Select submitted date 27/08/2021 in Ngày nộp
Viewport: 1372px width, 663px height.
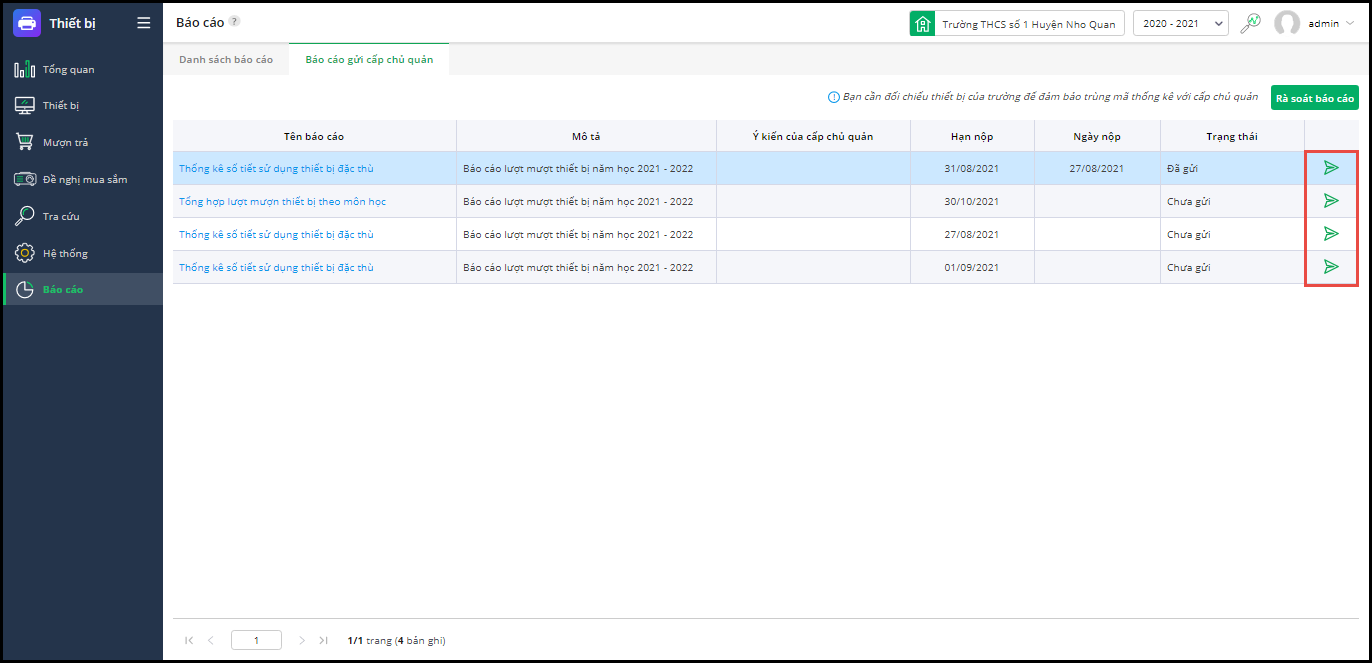coord(1097,168)
